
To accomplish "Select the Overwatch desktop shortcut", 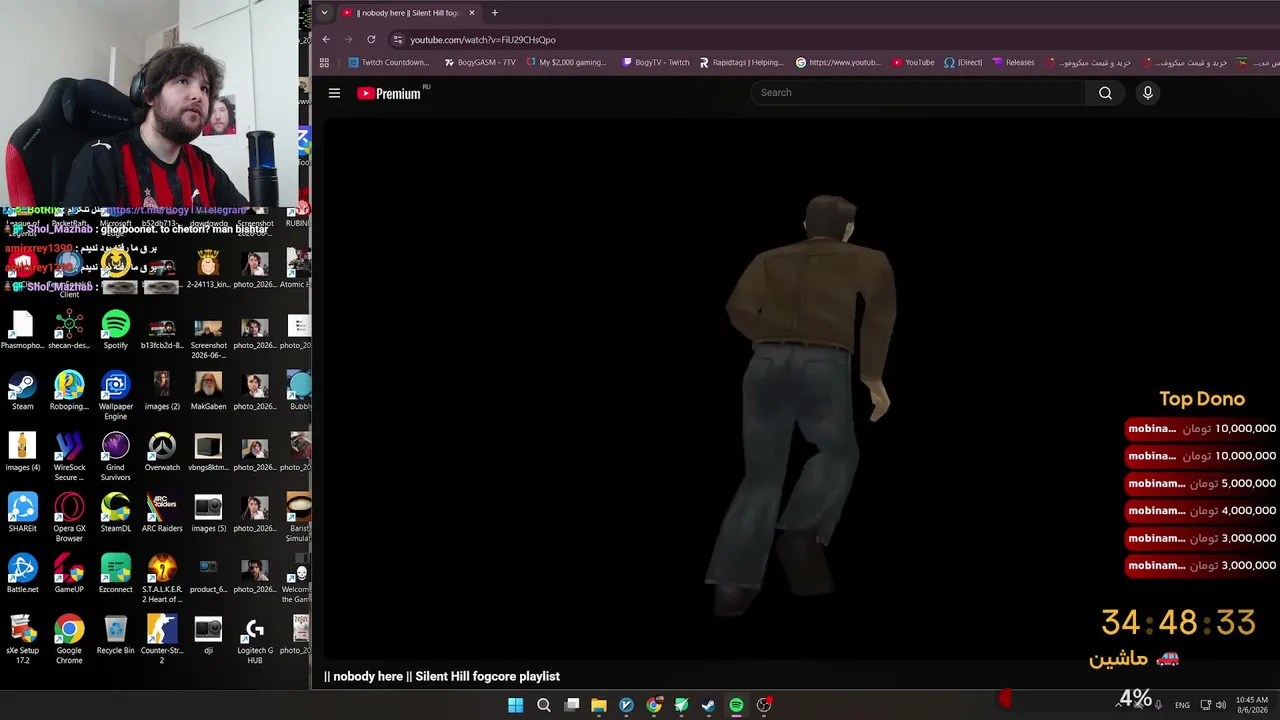I will [x=162, y=453].
